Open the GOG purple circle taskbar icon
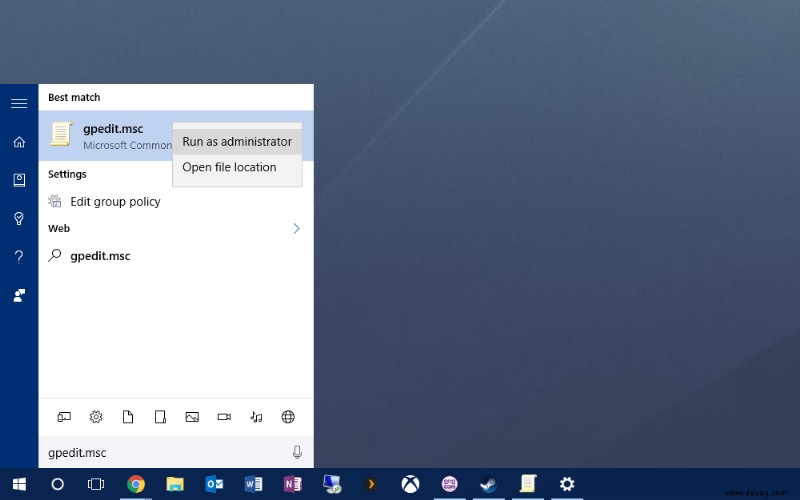This screenshot has width=800, height=500. [449, 484]
